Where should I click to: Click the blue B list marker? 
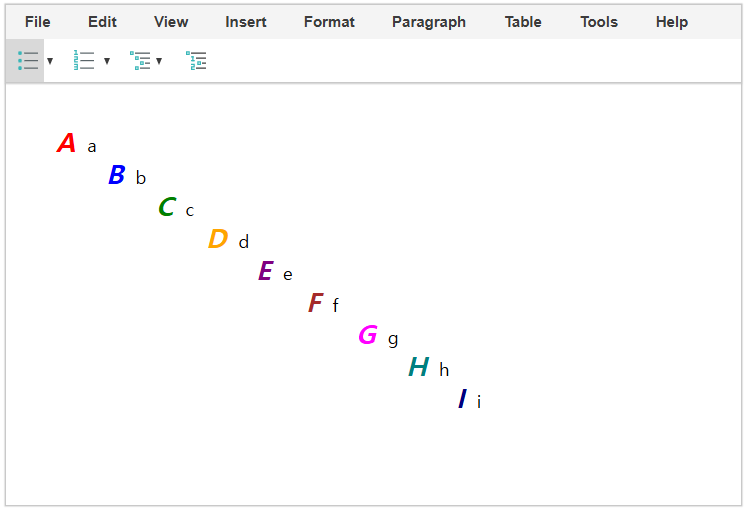(117, 174)
